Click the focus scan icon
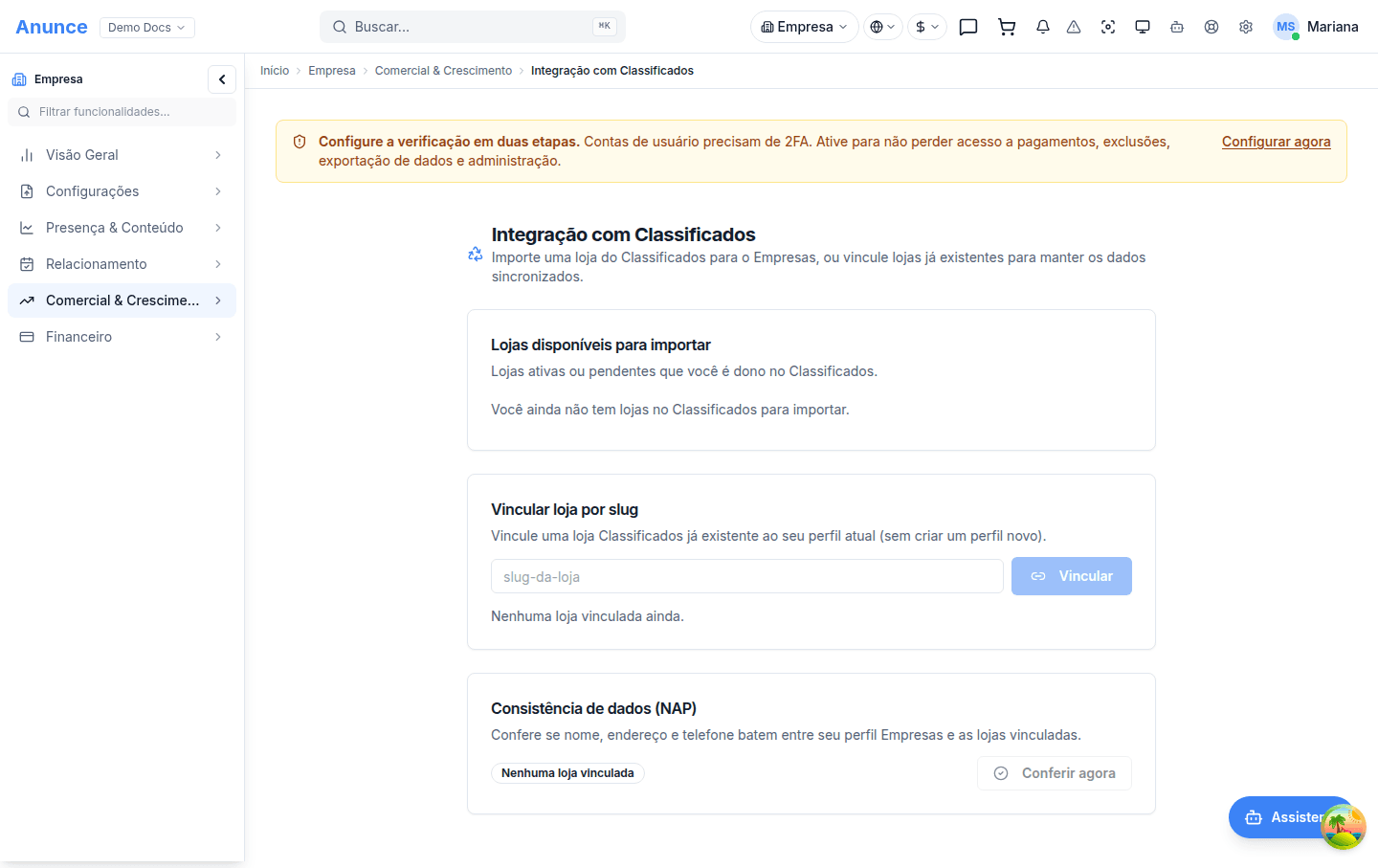Viewport: 1378px width, 868px height. [x=1108, y=27]
